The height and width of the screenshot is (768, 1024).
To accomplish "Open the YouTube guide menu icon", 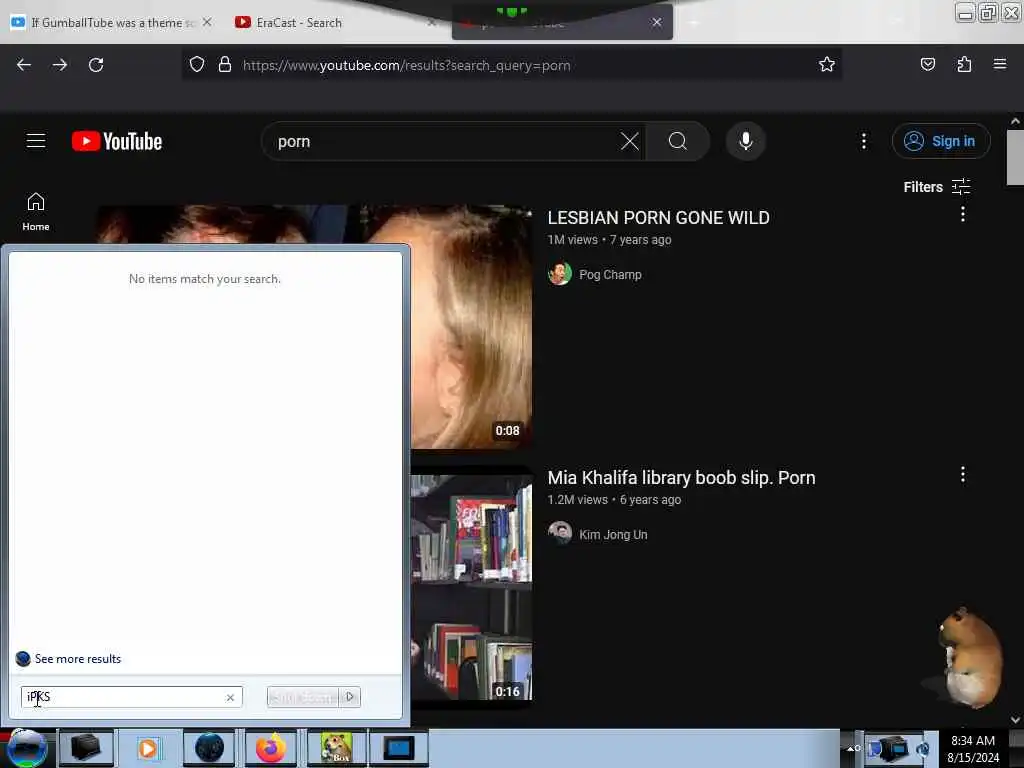I will (36, 141).
